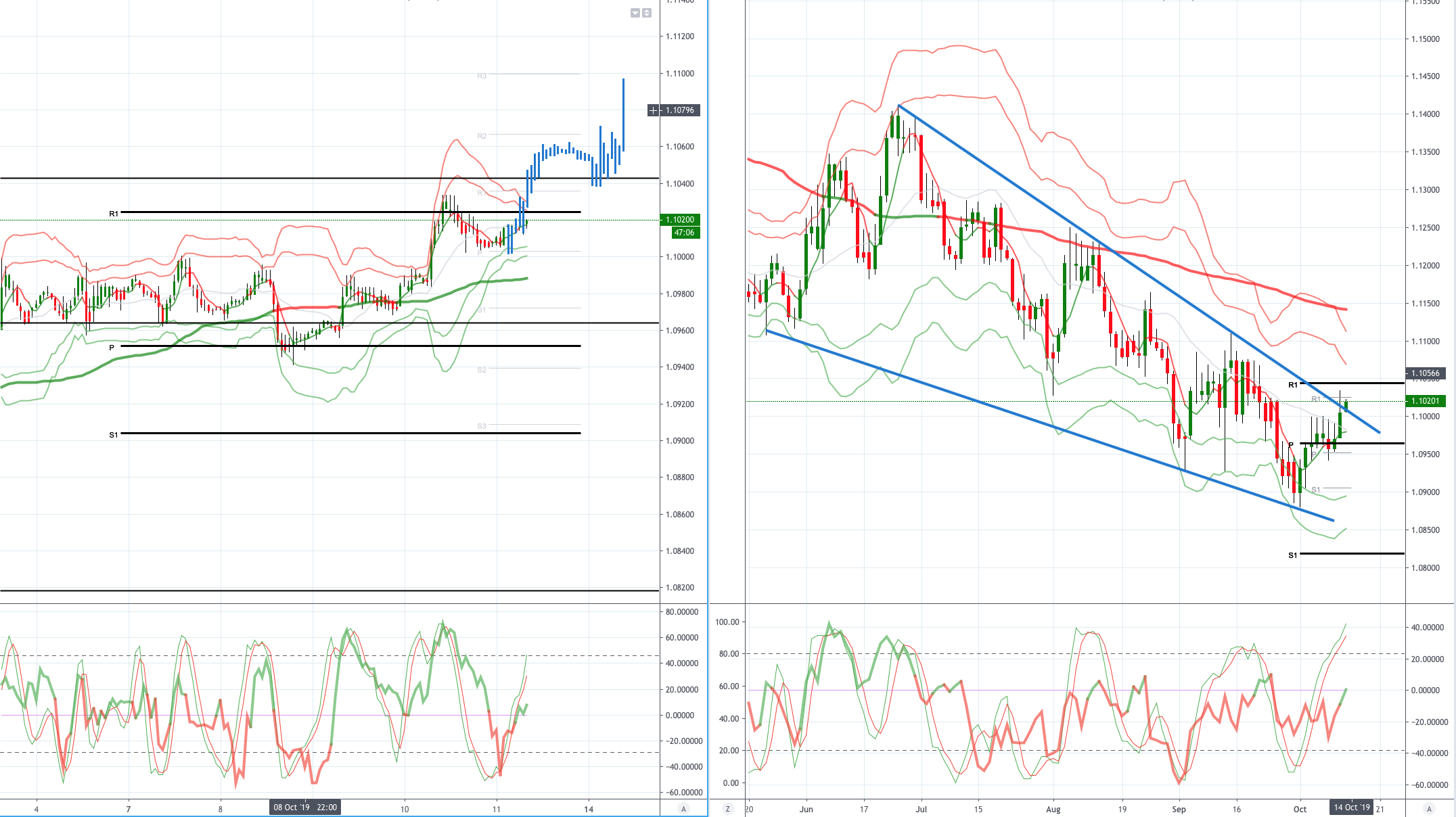Click the faded S2 pivot label
Image resolution: width=1456 pixels, height=817 pixels.
pos(482,370)
